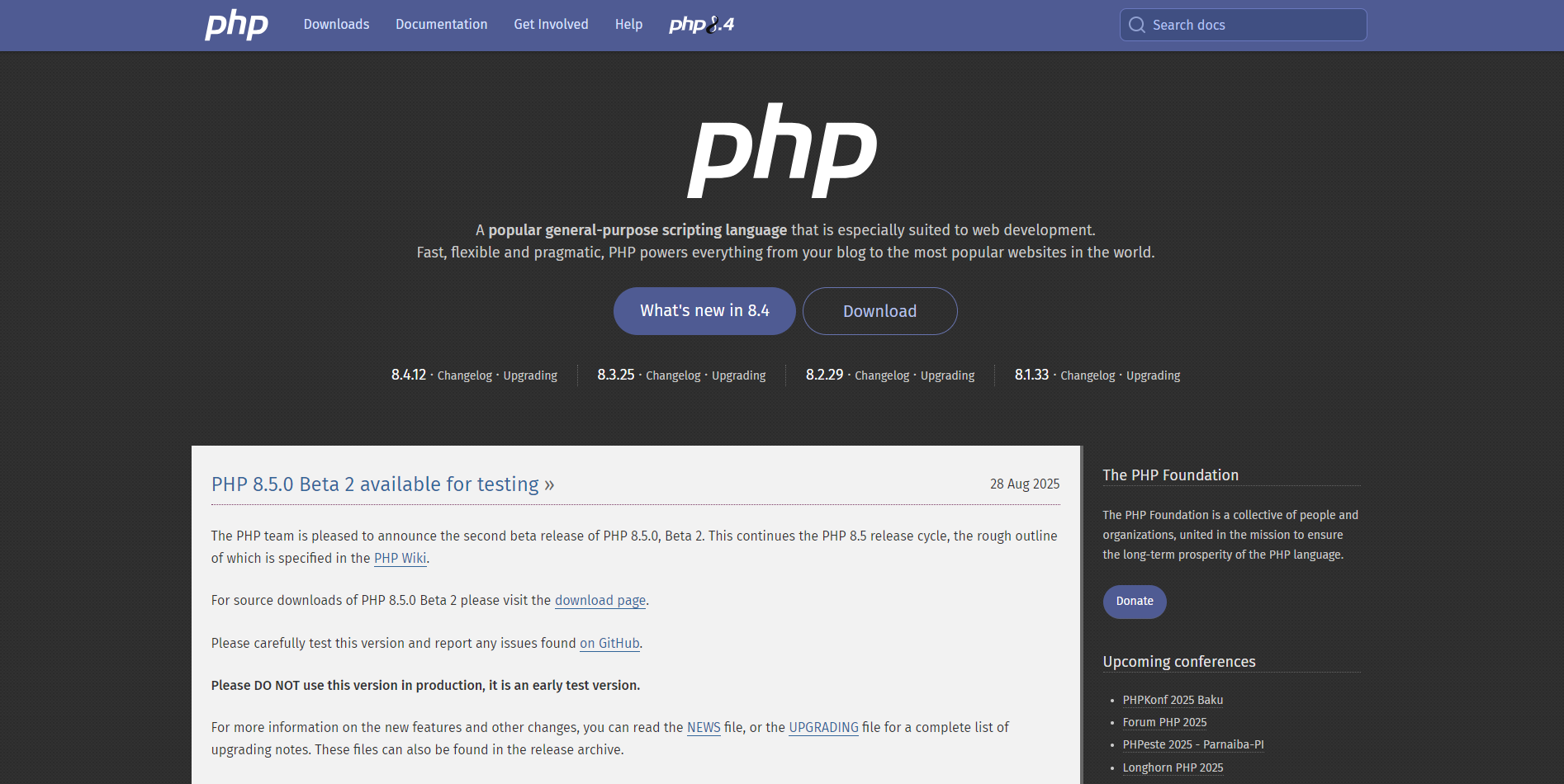The width and height of the screenshot is (1564, 784).
Task: Open version 8.2.29 release link
Action: [x=824, y=375]
